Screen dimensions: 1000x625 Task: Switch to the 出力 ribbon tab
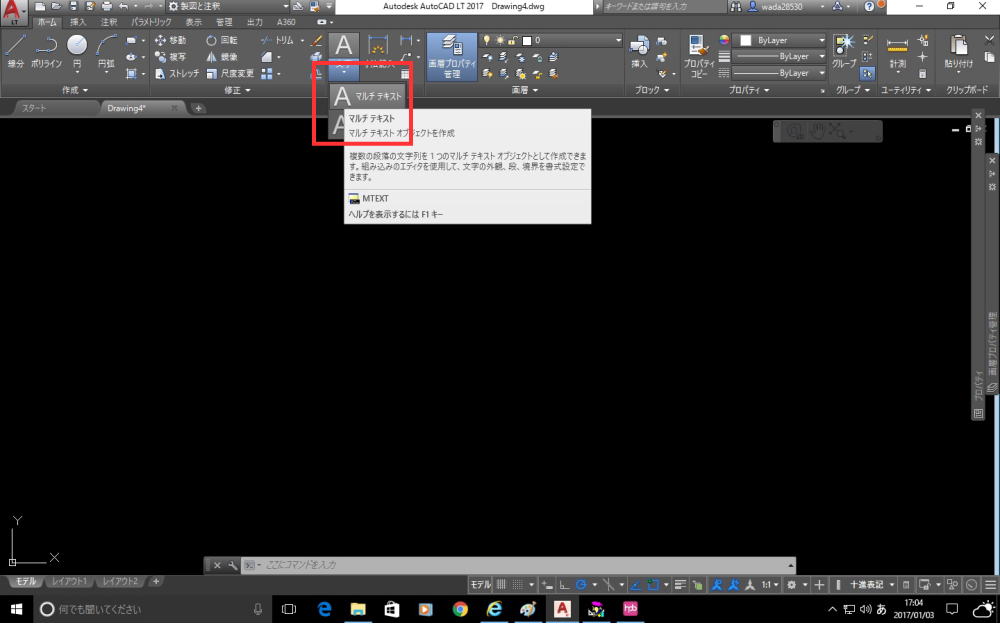click(x=254, y=22)
